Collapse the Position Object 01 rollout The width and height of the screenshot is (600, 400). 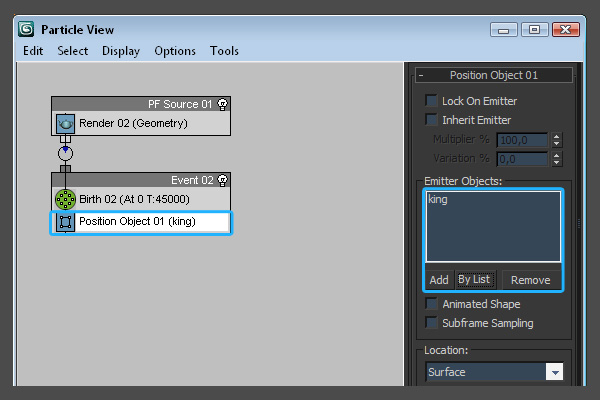(x=422, y=75)
